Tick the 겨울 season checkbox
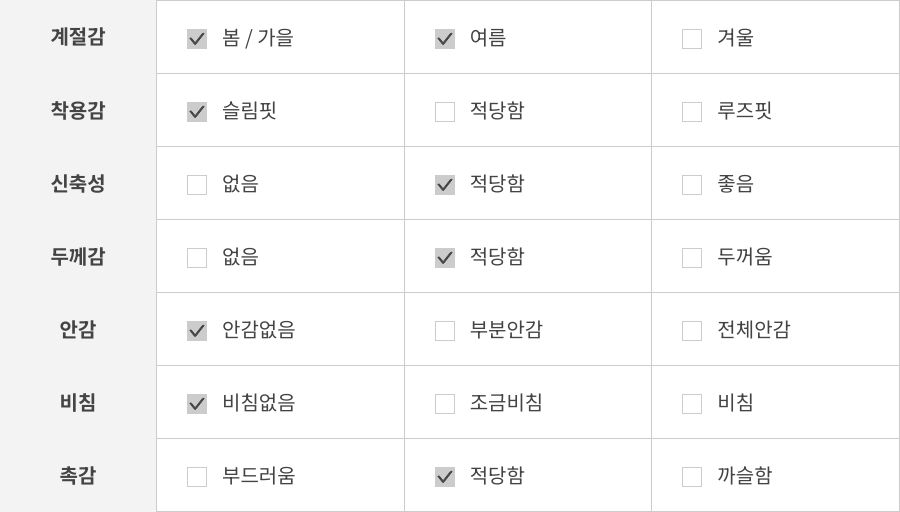The height and width of the screenshot is (512, 900). pyautogui.click(x=692, y=39)
